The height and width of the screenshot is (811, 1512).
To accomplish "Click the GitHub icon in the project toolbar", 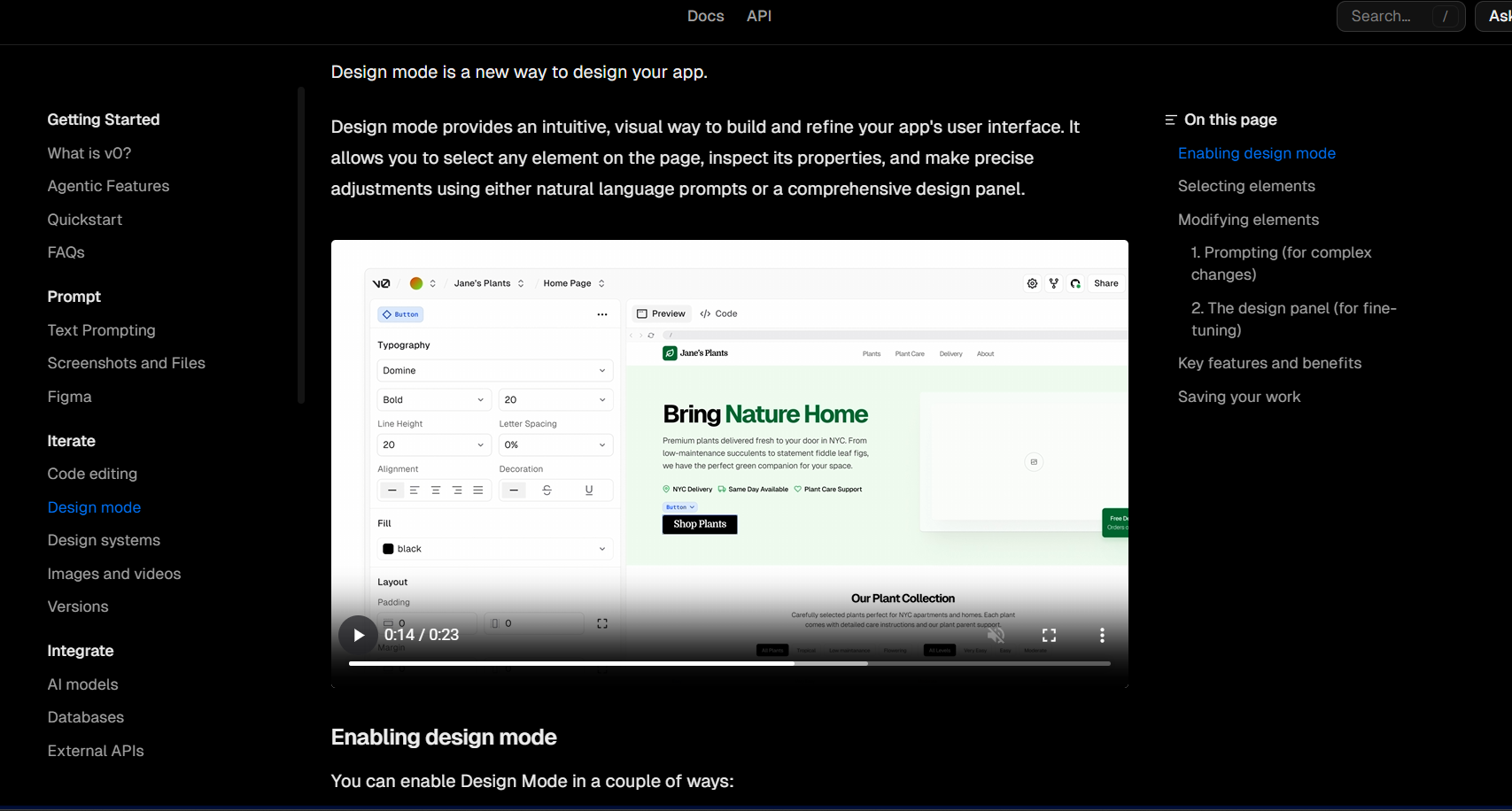I will click(1074, 283).
